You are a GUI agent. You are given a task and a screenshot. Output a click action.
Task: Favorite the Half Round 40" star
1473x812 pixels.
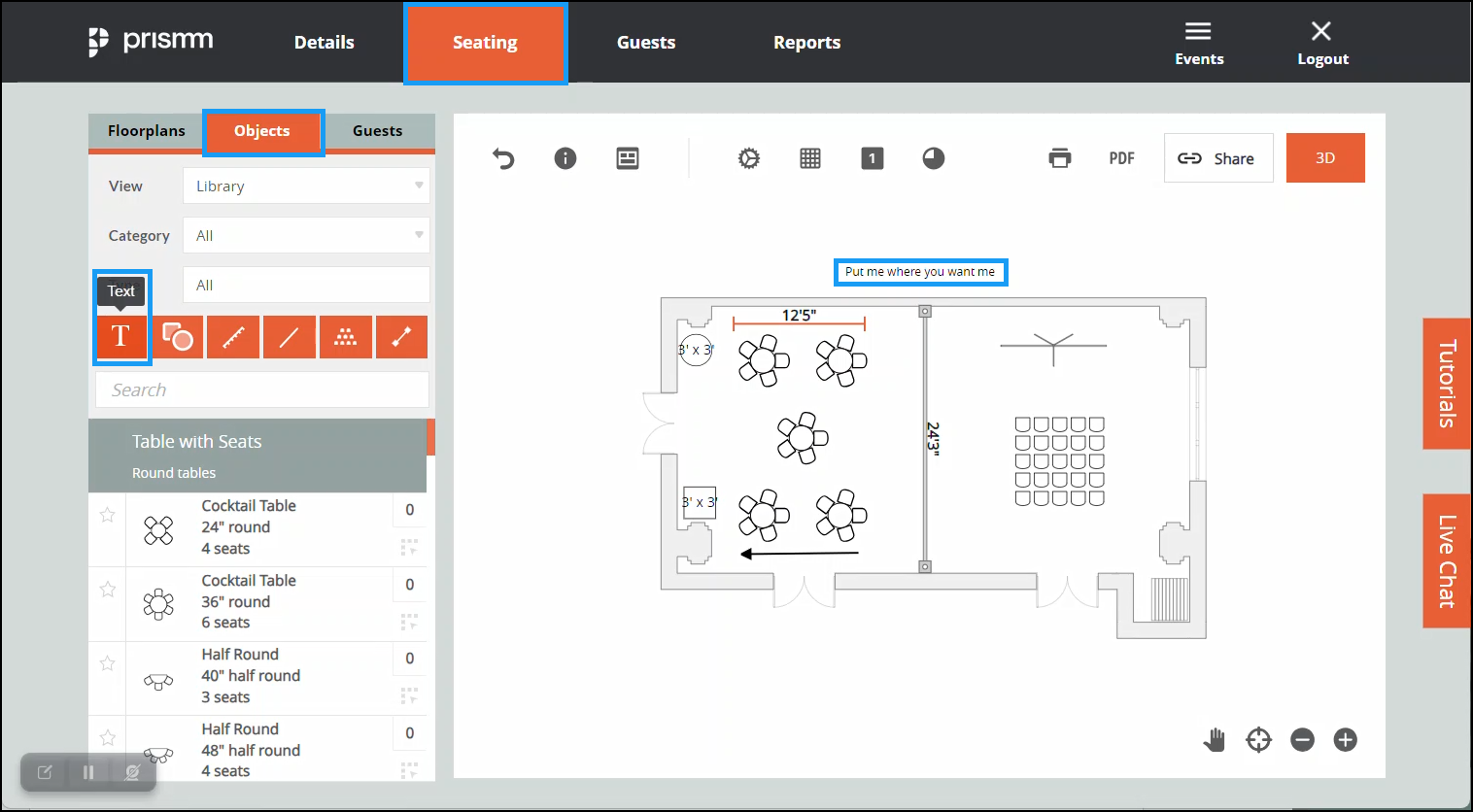tap(108, 663)
